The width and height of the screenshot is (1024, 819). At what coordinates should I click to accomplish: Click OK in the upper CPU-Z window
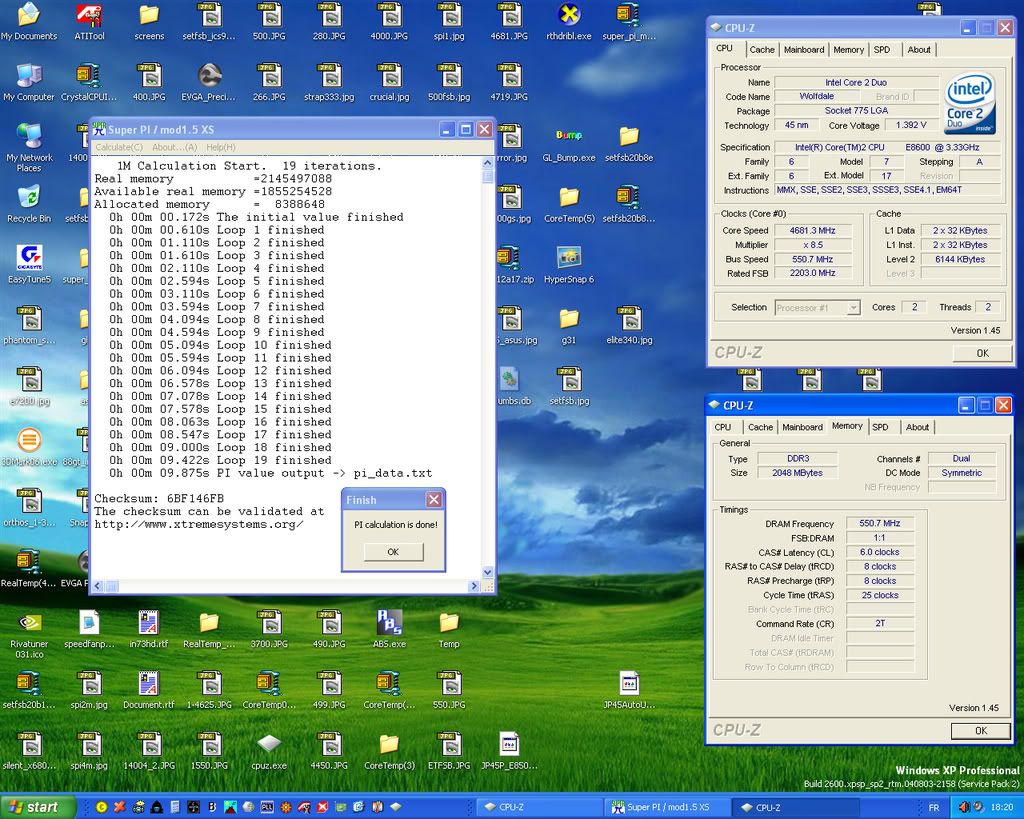click(981, 353)
